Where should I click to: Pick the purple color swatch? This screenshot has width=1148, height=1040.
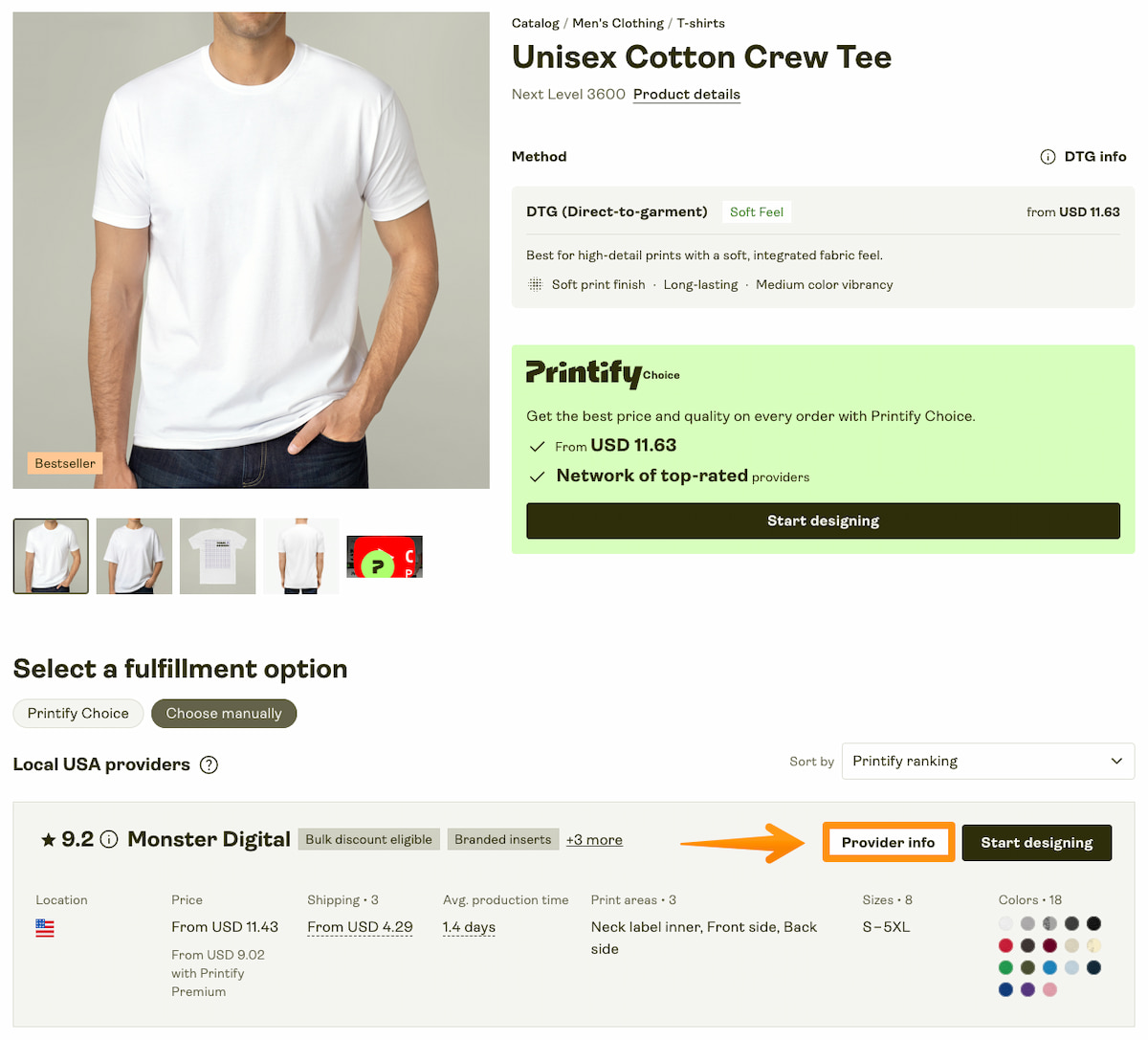pos(1027,989)
